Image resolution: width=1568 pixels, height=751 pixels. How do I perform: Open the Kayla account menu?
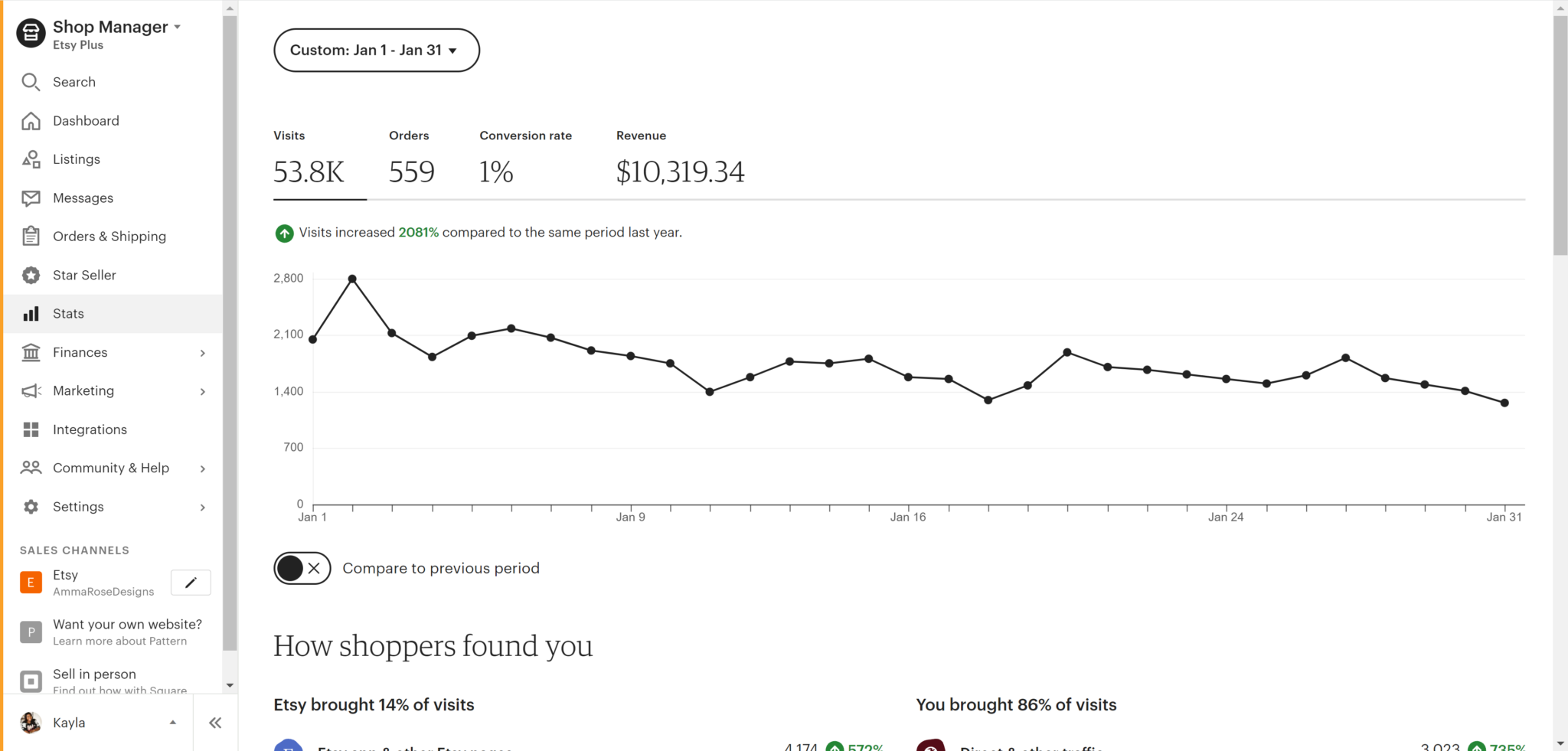click(x=98, y=722)
